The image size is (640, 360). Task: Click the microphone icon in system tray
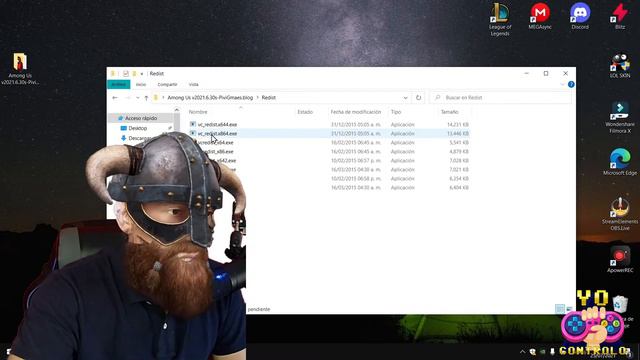point(552,351)
